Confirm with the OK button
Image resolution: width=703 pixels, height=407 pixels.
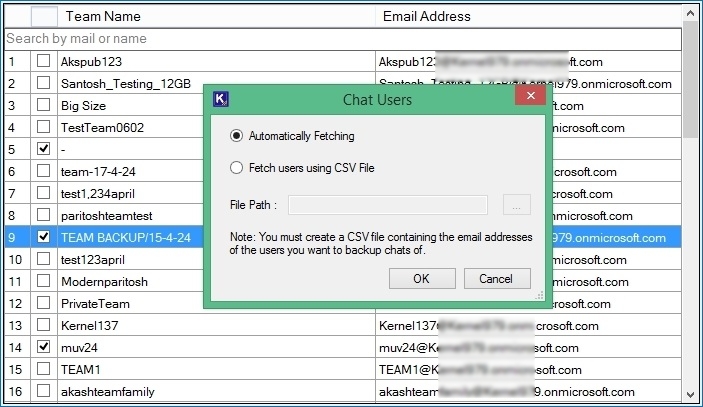422,279
